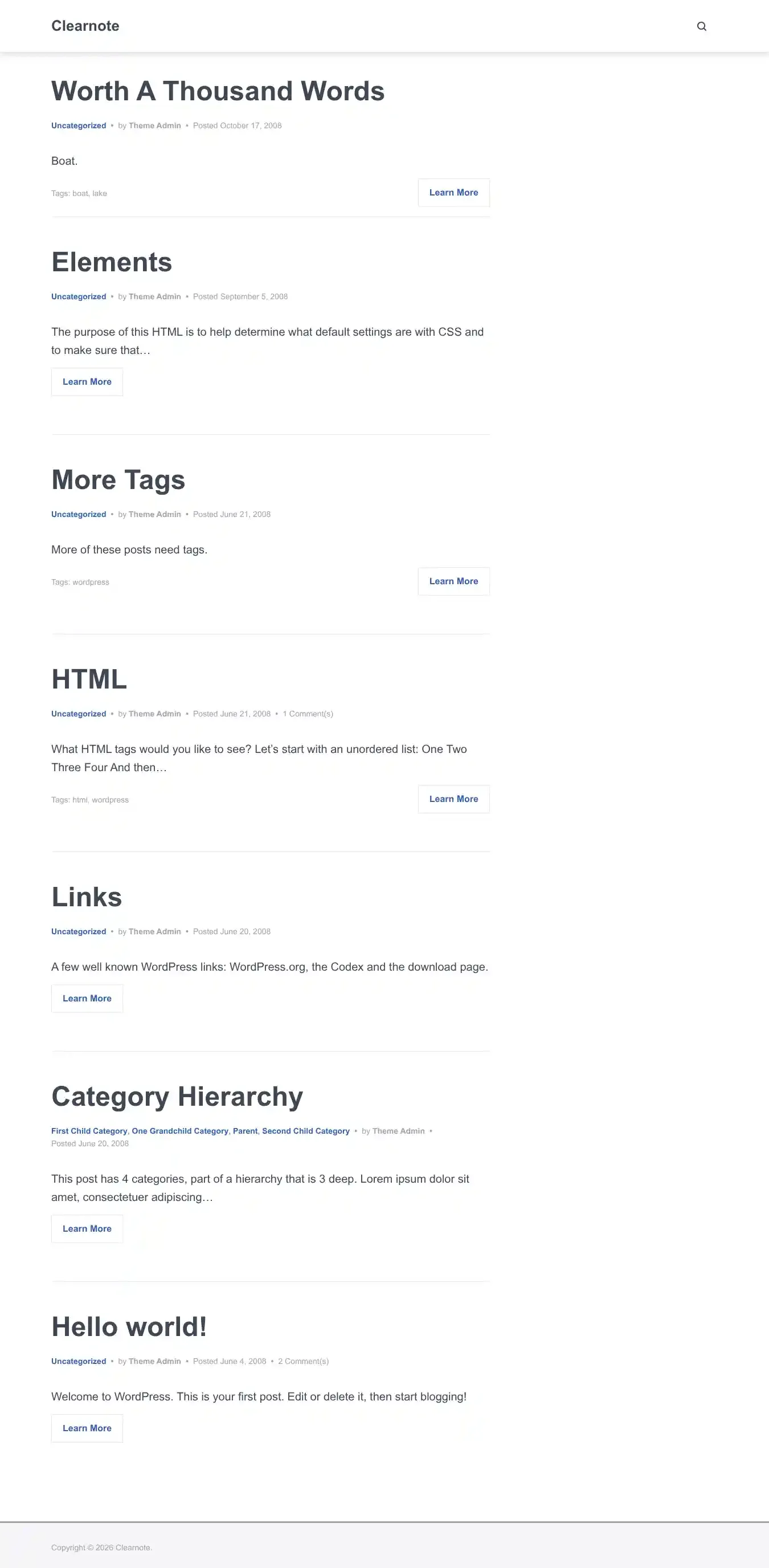The image size is (769, 1568).
Task: Open the Worth A Thousand Words post title
Action: click(218, 91)
